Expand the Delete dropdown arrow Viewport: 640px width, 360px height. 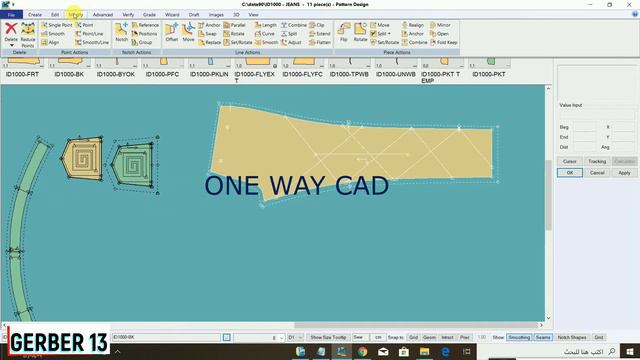[x=11, y=45]
